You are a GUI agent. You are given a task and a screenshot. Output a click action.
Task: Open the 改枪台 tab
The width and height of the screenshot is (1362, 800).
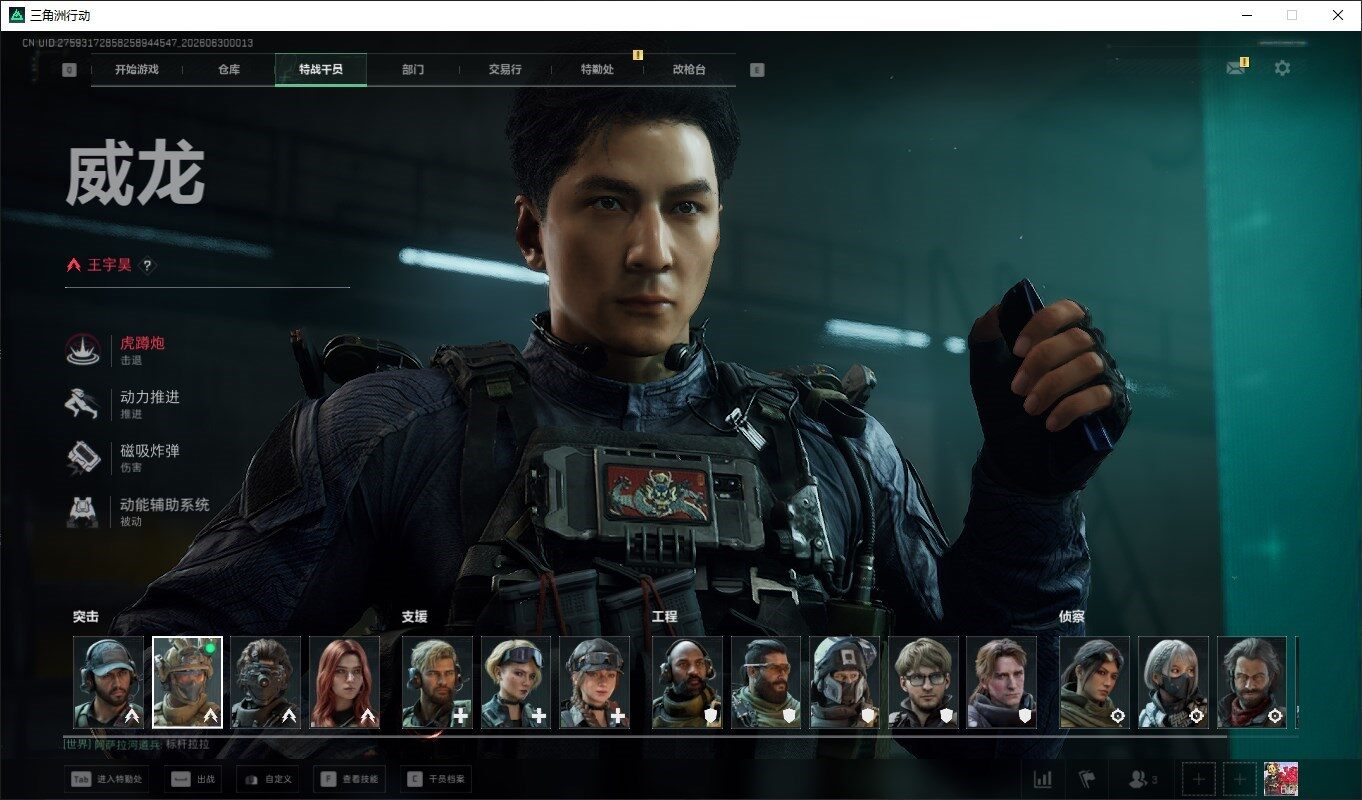coord(689,70)
